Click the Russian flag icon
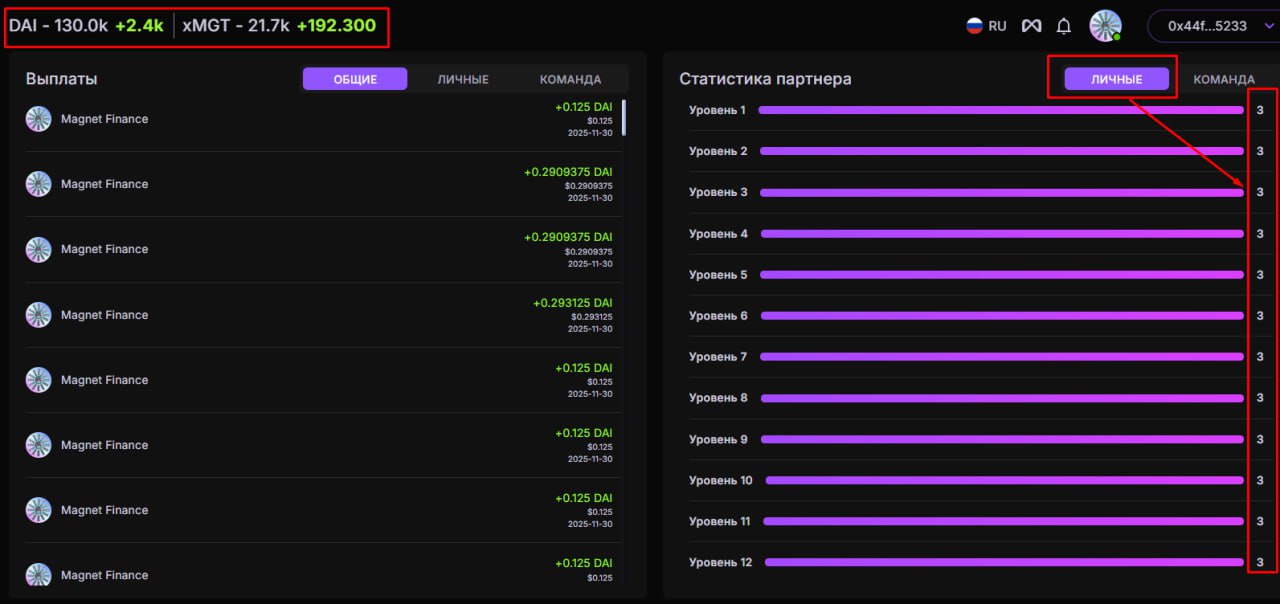This screenshot has width=1280, height=604. (x=974, y=26)
